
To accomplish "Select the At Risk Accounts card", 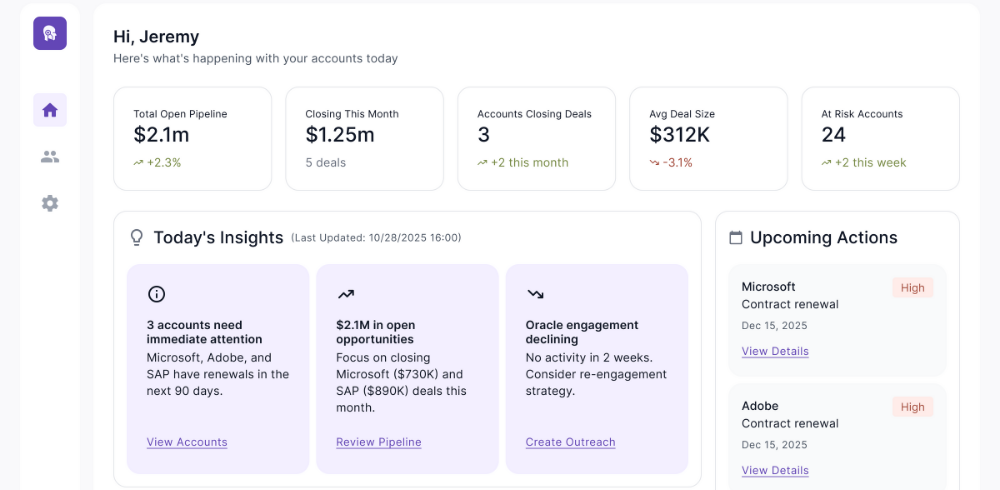I will click(880, 138).
